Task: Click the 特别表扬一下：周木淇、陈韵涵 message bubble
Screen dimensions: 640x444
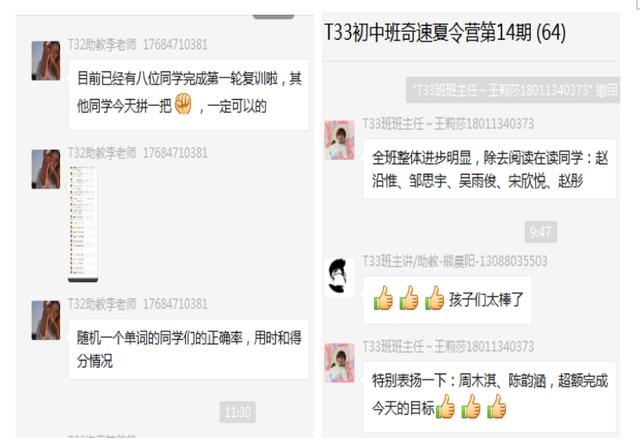Action: tap(489, 397)
